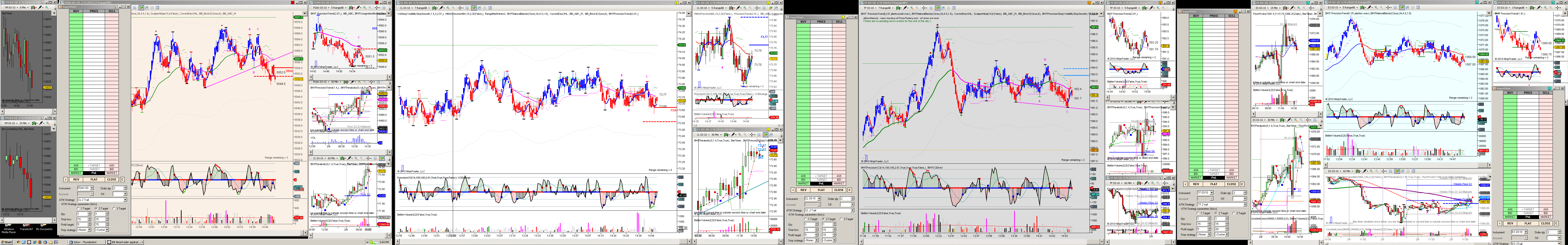Click the C button in FDAX SuperDOM
The height and width of the screenshot is (245, 1568).
click(x=122, y=180)
